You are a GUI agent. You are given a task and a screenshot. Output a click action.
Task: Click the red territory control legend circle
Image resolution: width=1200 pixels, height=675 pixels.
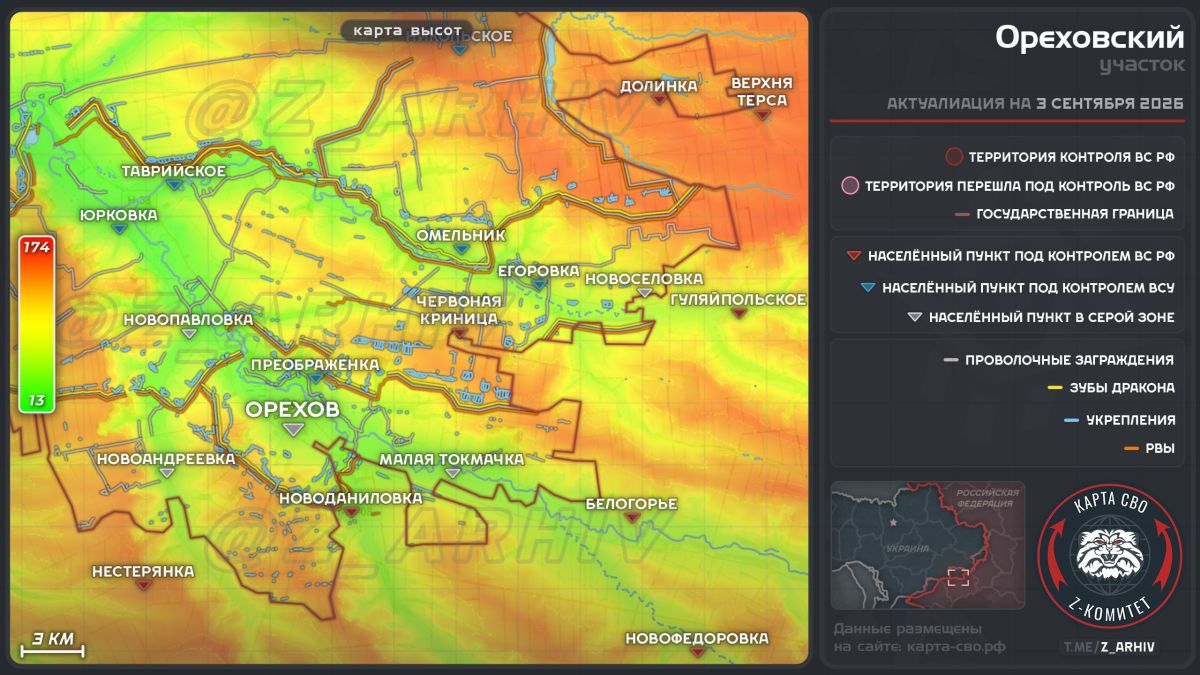(x=954, y=156)
